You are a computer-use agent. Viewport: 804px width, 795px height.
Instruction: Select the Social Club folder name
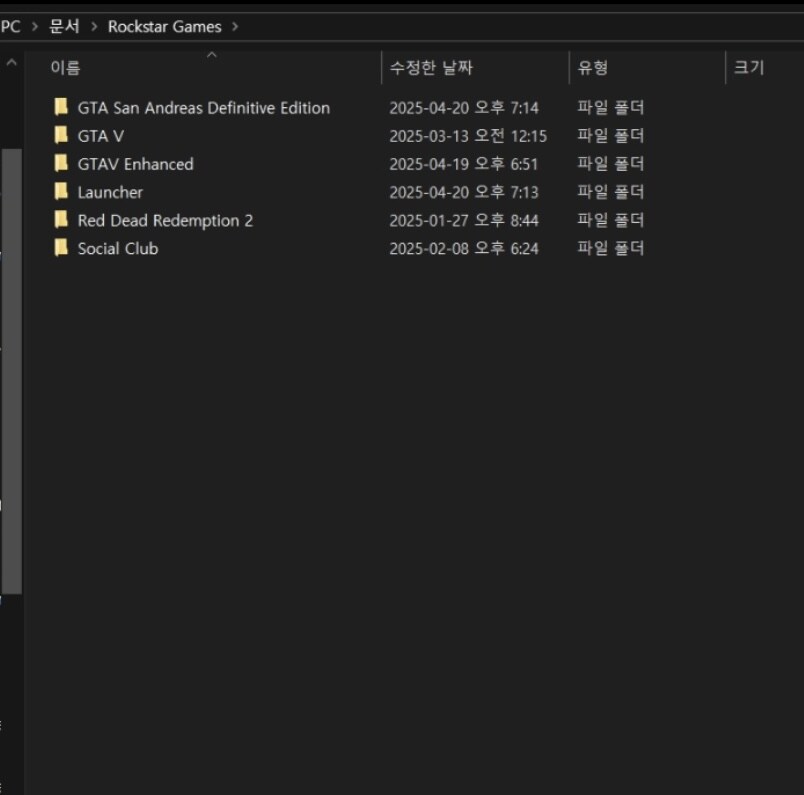[118, 248]
